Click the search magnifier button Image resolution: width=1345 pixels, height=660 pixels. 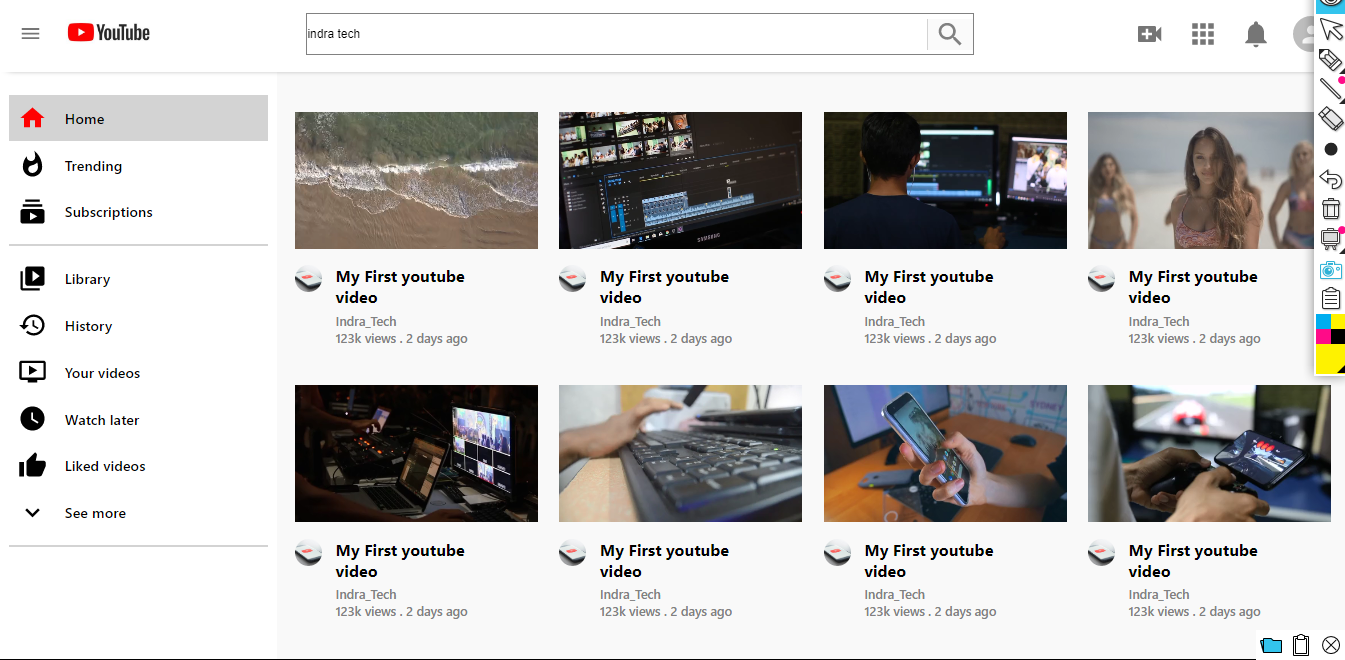(x=950, y=34)
